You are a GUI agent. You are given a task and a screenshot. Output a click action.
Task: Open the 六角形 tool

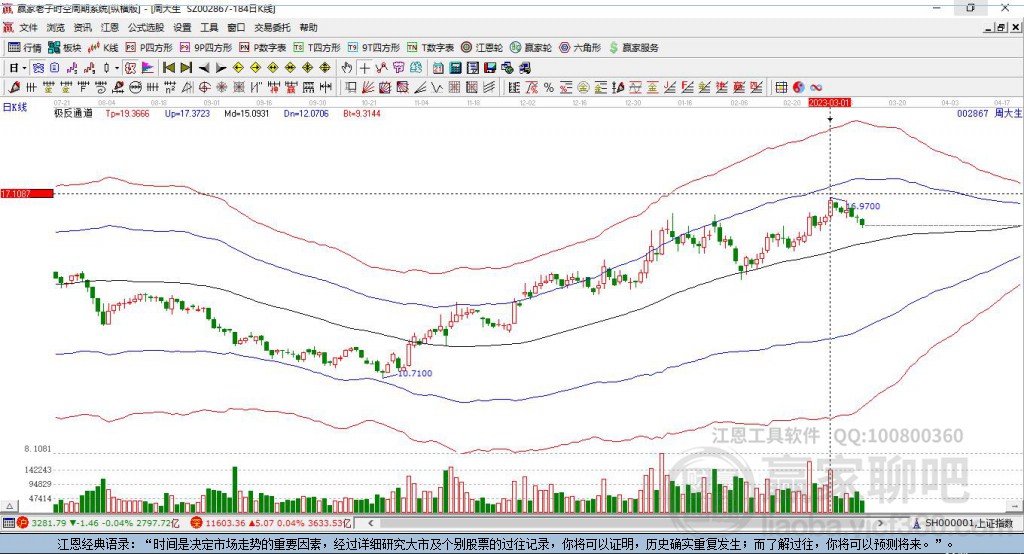[580, 48]
